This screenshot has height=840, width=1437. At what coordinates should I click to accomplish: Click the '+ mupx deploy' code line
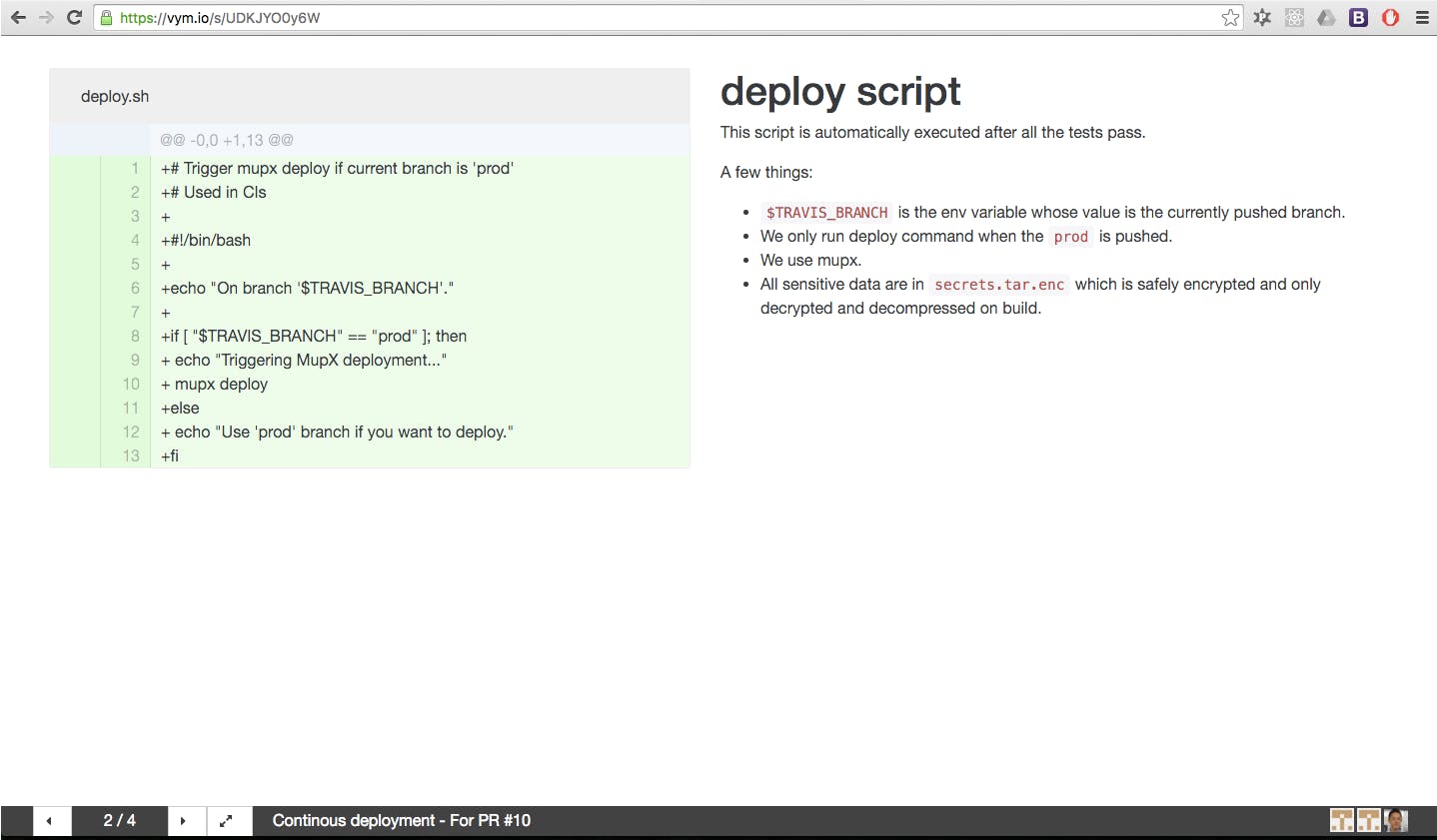coord(215,384)
